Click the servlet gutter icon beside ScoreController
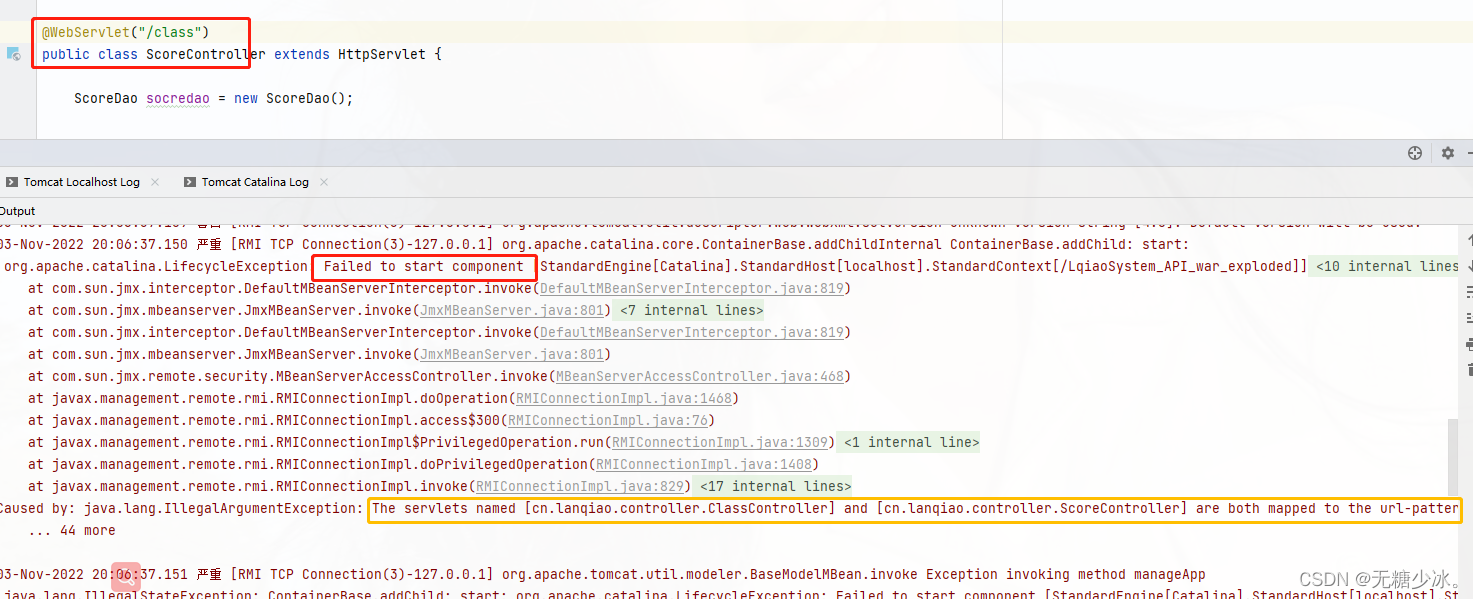Image resolution: width=1473 pixels, height=599 pixels. [14, 54]
